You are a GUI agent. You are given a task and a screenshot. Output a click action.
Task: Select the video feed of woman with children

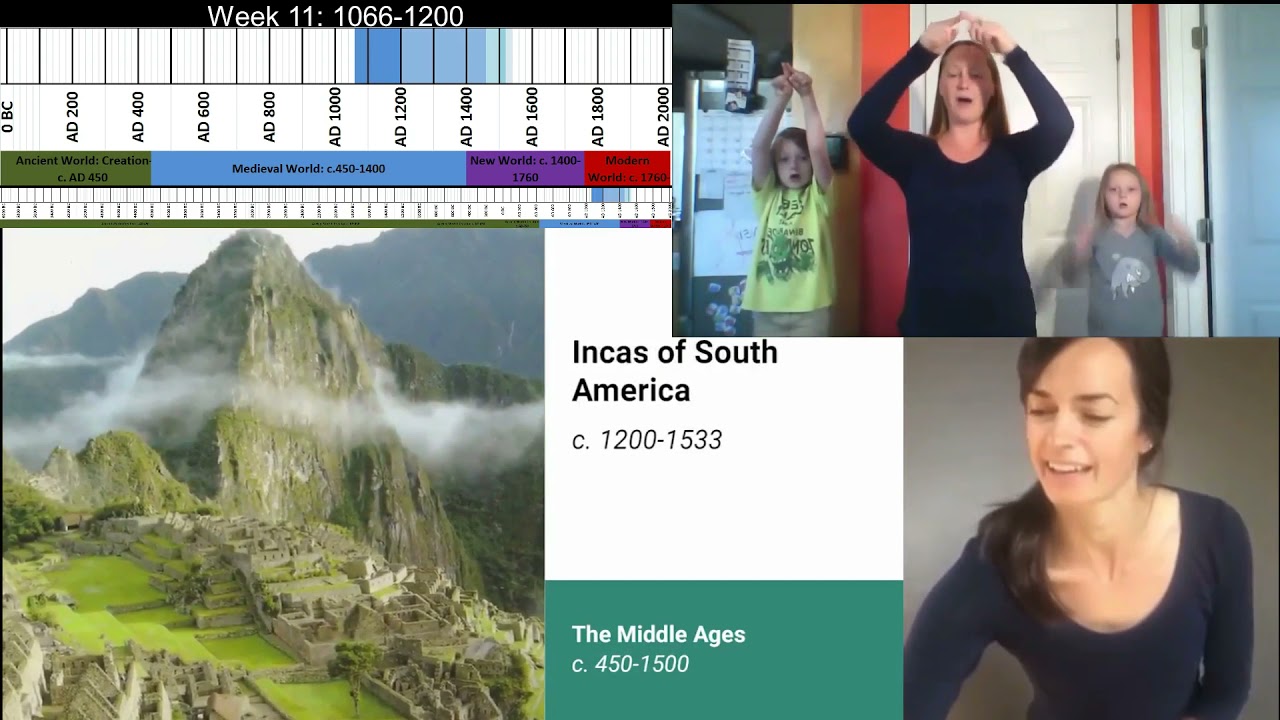976,170
